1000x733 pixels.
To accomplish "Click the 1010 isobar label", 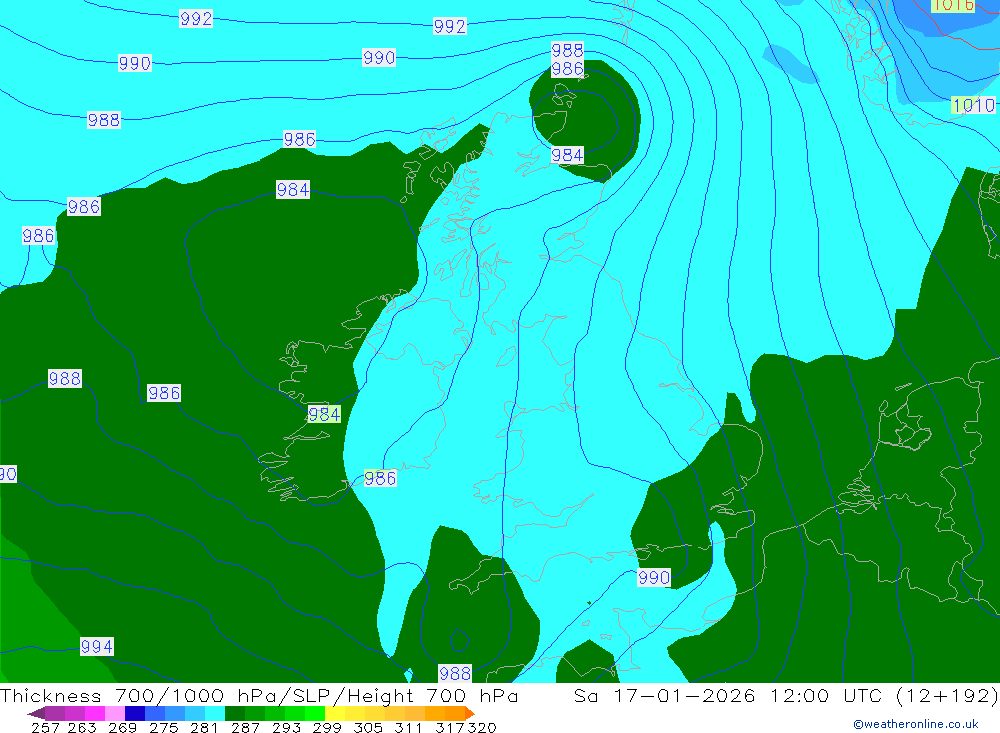I will point(973,105).
